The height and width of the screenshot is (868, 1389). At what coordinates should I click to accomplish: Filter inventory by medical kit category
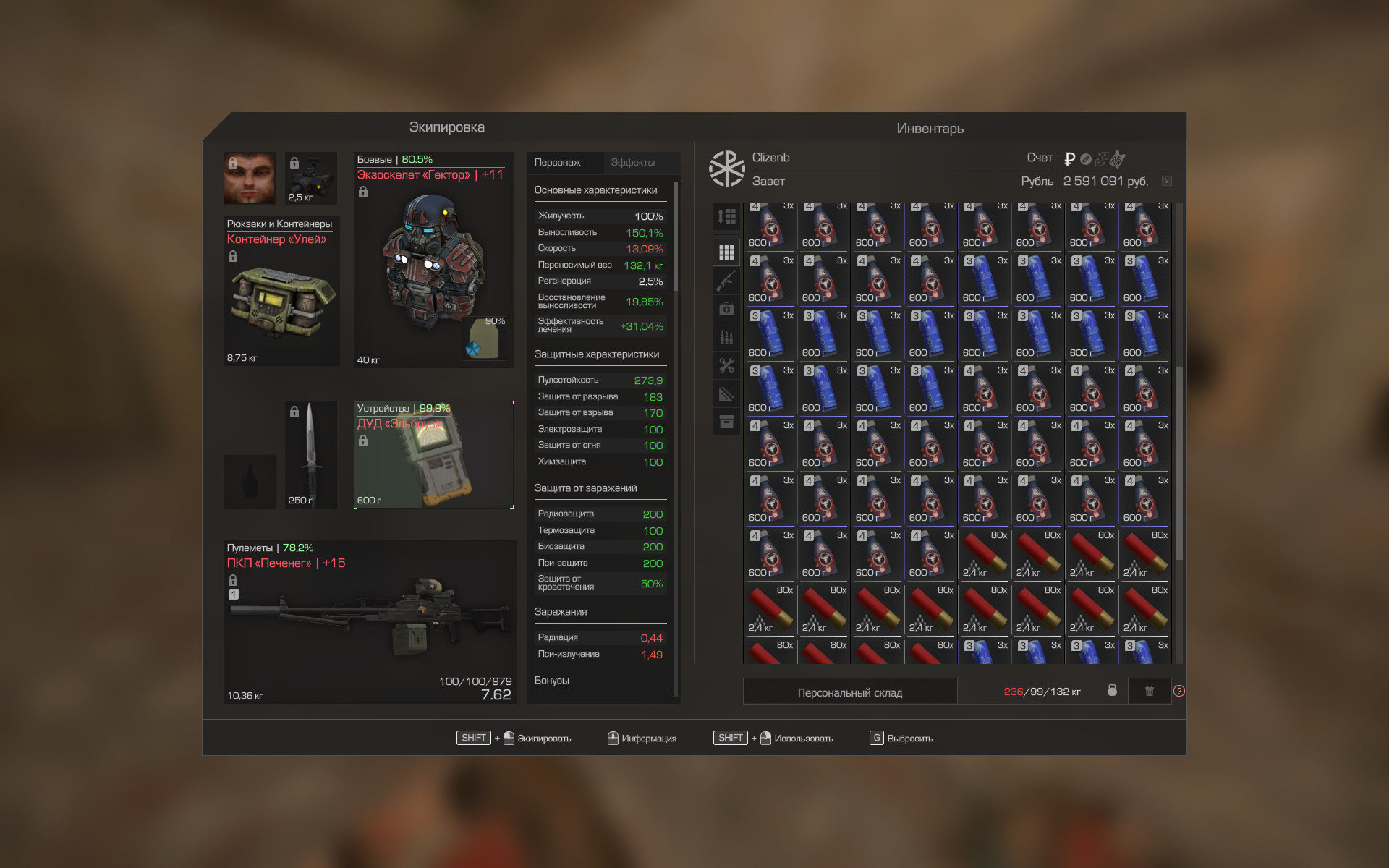(726, 309)
